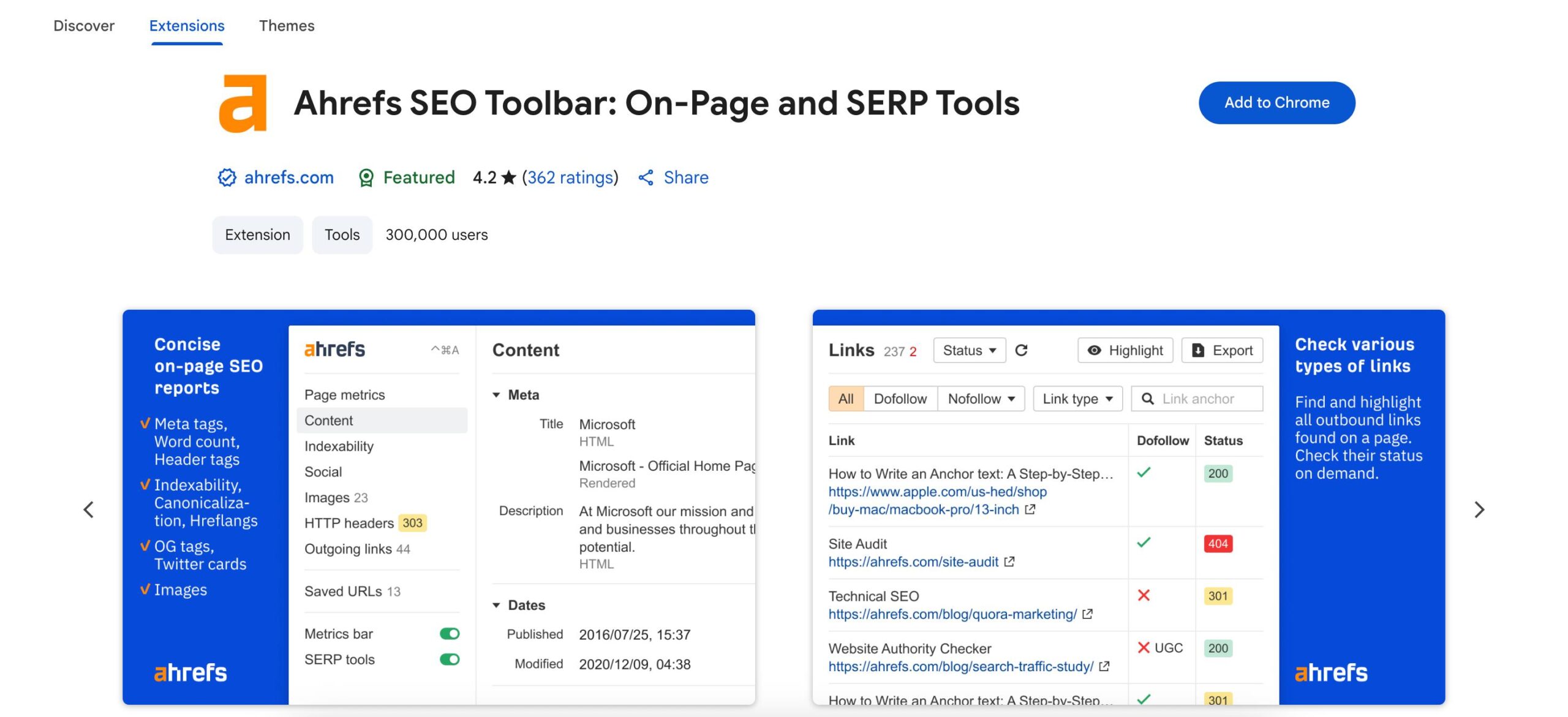This screenshot has height=717, width=1568.
Task: Click the external link icon after quora-marketing URL
Action: (x=1087, y=614)
